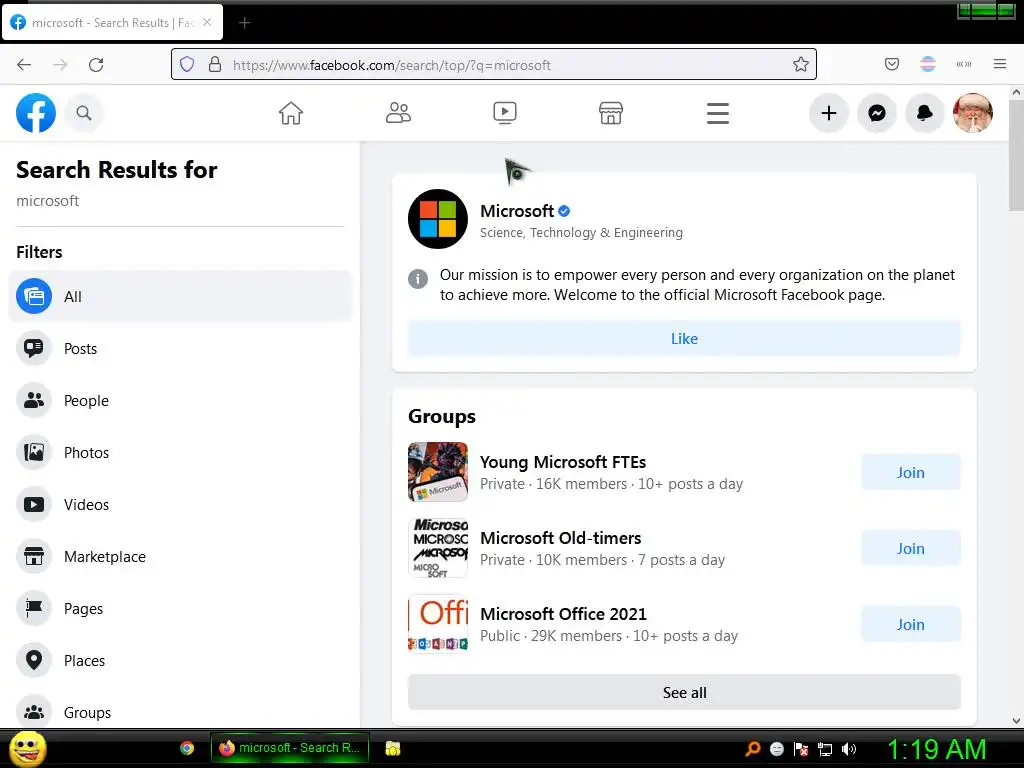This screenshot has width=1024, height=768.
Task: Click See all groups button
Action: tap(684, 692)
